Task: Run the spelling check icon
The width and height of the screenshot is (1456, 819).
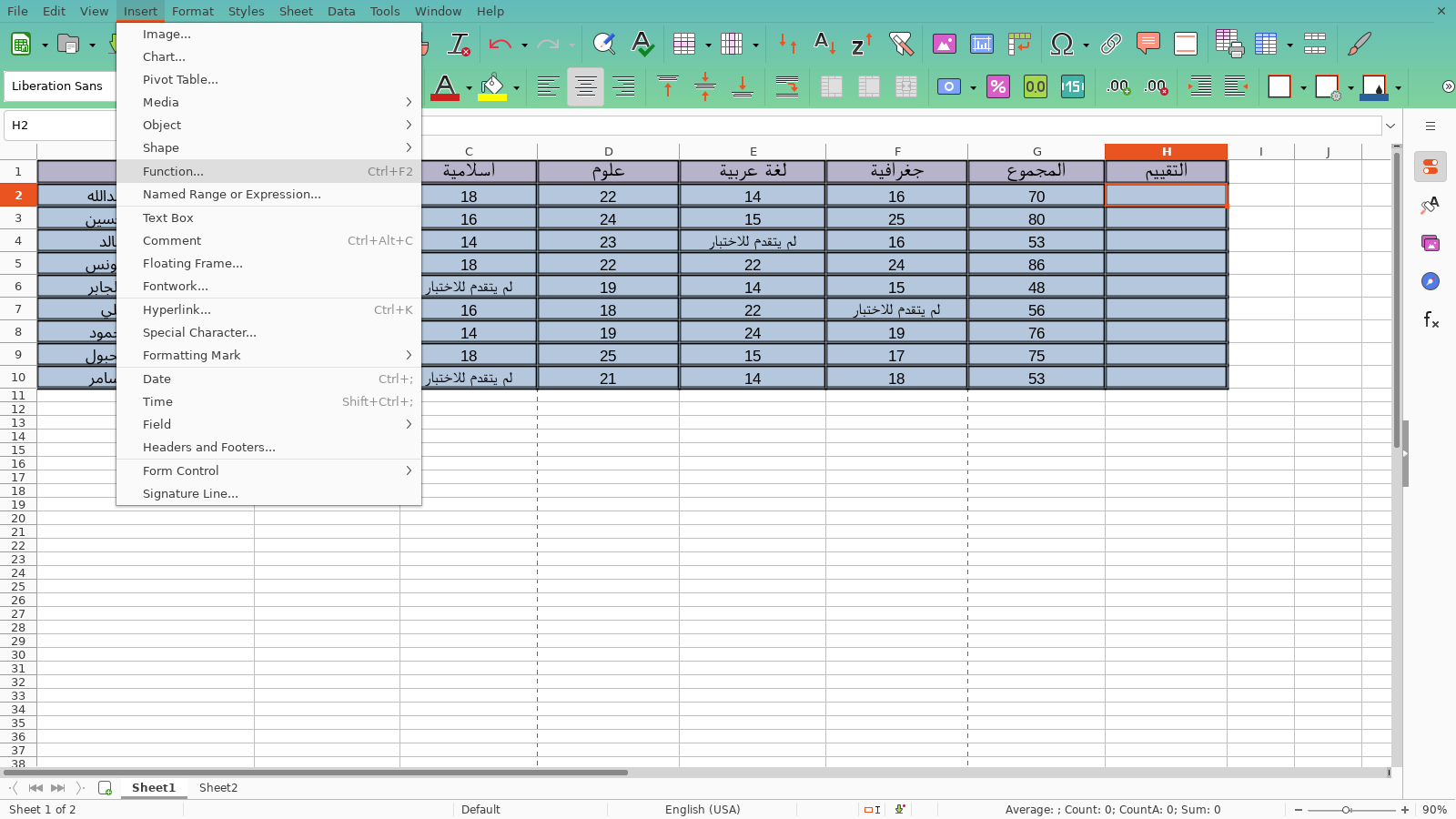Action: click(642, 44)
